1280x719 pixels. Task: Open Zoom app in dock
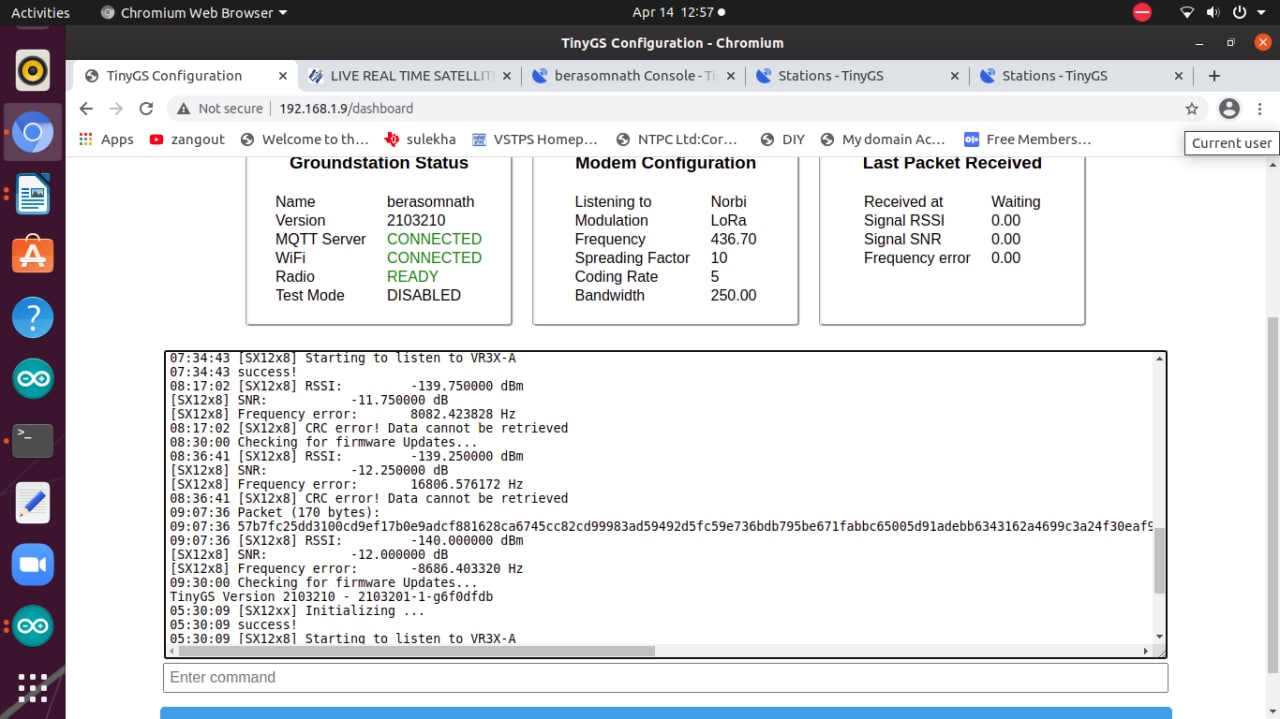32,565
